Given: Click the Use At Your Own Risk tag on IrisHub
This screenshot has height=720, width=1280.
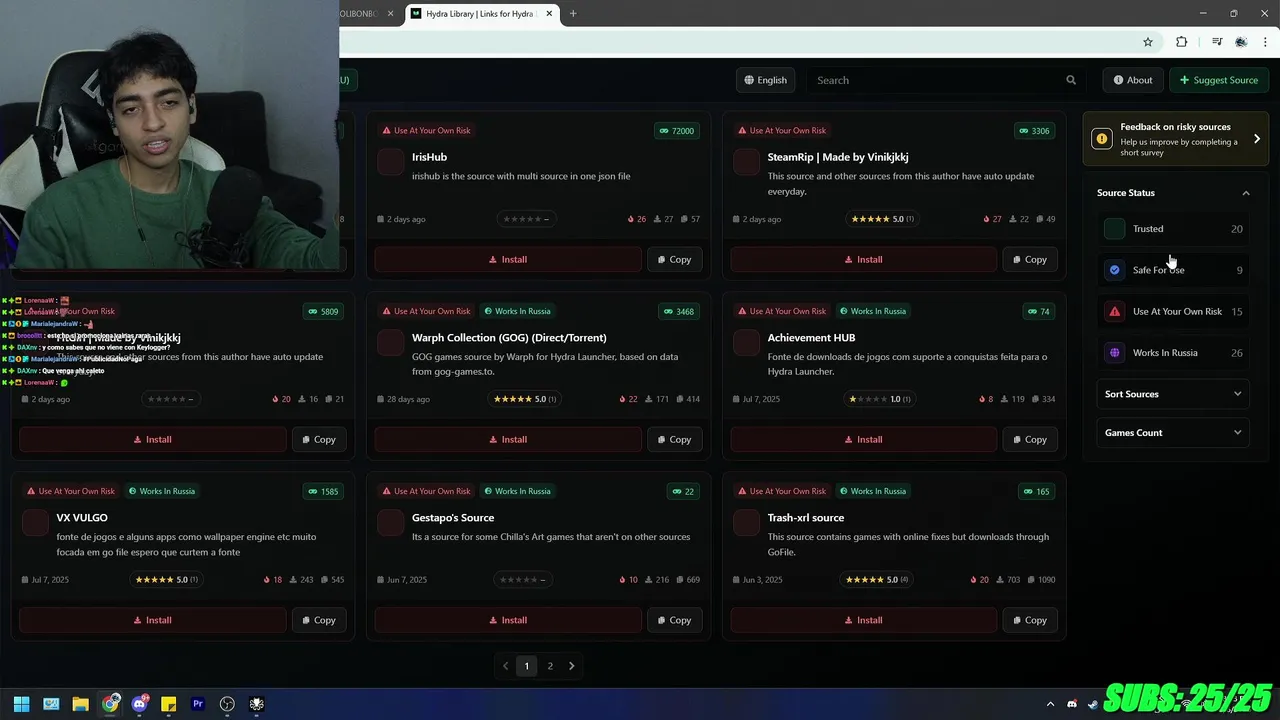Looking at the screenshot, I should 425,131.
